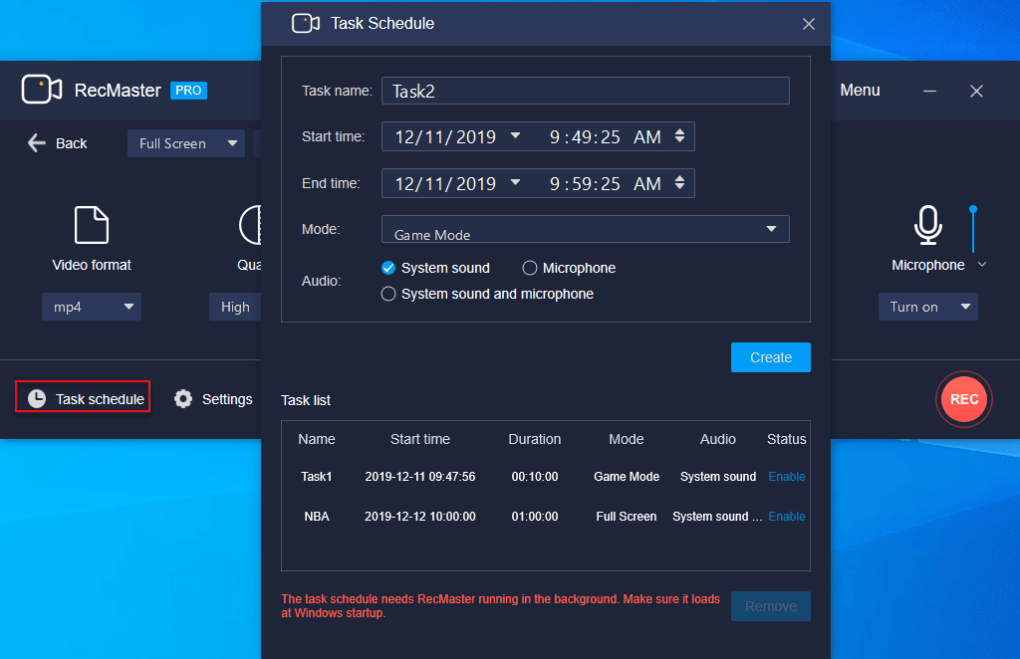Click the red REC record button
Image resolution: width=1020 pixels, height=659 pixels.
click(964, 399)
